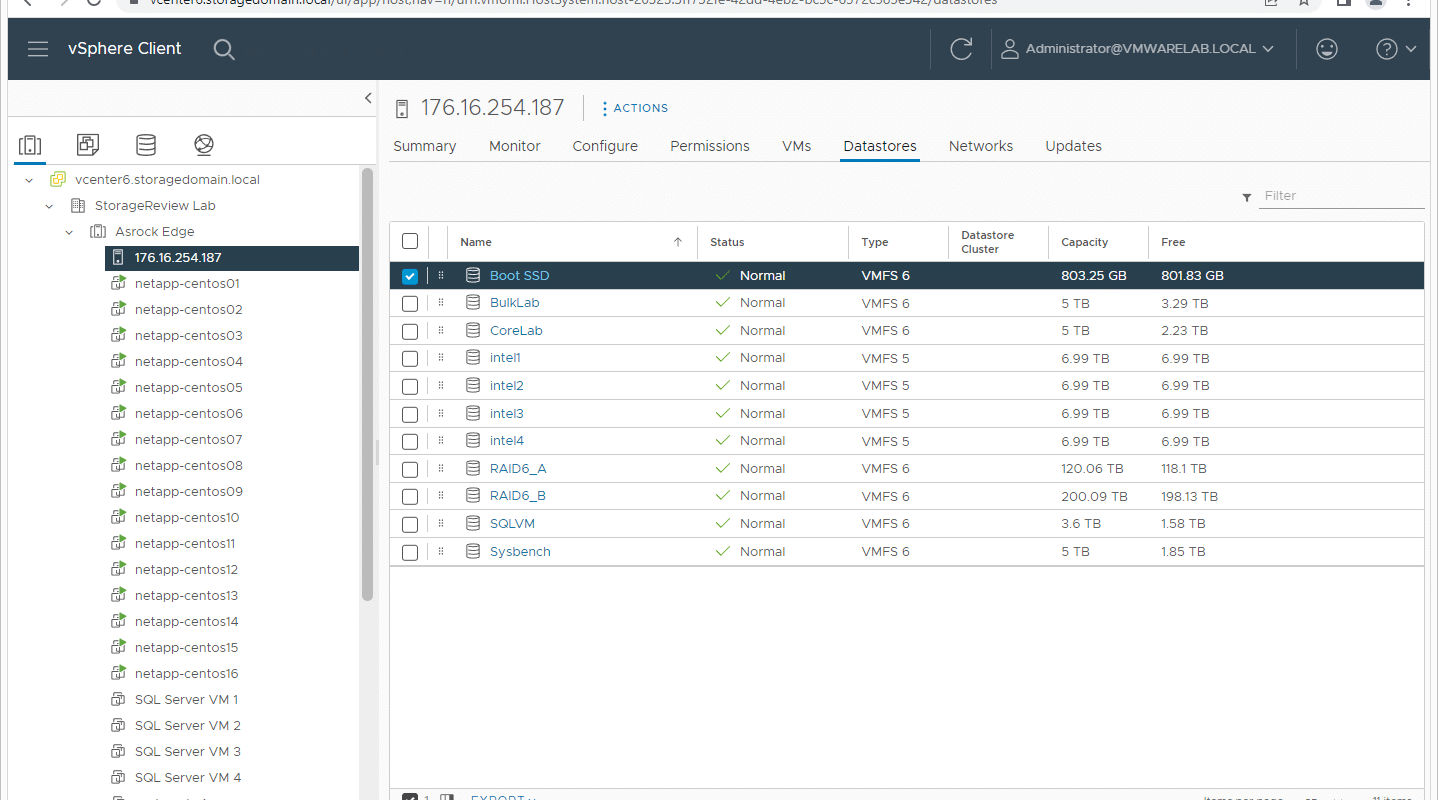The image size is (1438, 800).
Task: Check the intel1 row checkbox
Action: coord(410,358)
